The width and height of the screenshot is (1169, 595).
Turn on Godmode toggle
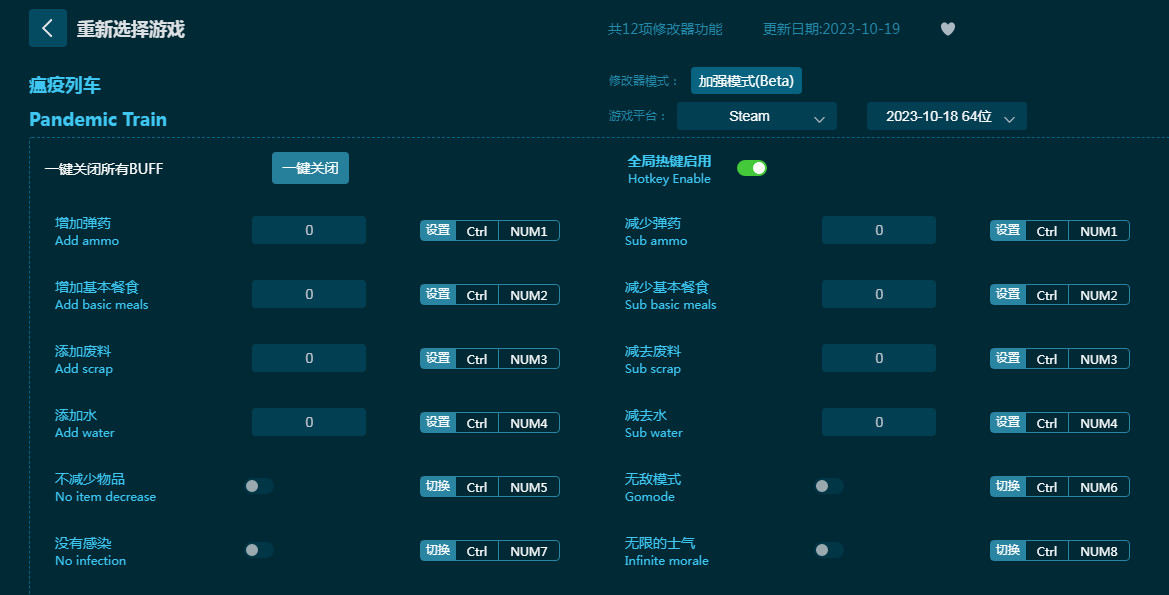(829, 486)
